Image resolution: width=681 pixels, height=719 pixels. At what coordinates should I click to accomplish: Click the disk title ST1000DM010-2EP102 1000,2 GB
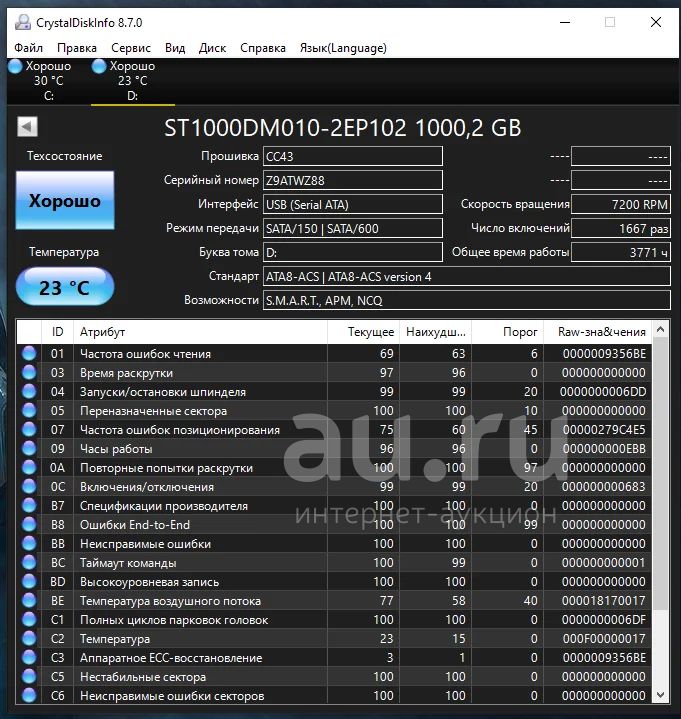pos(343,128)
